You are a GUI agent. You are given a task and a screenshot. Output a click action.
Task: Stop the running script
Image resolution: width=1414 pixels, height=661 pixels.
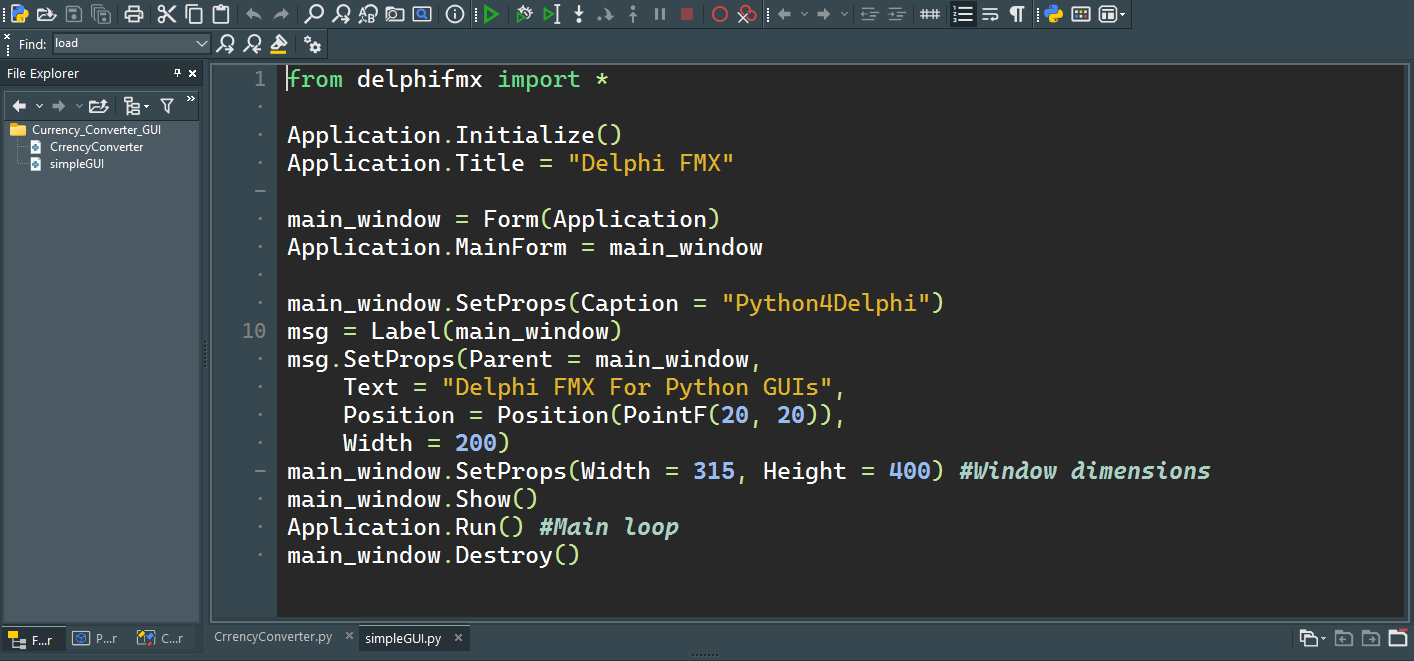click(x=687, y=14)
